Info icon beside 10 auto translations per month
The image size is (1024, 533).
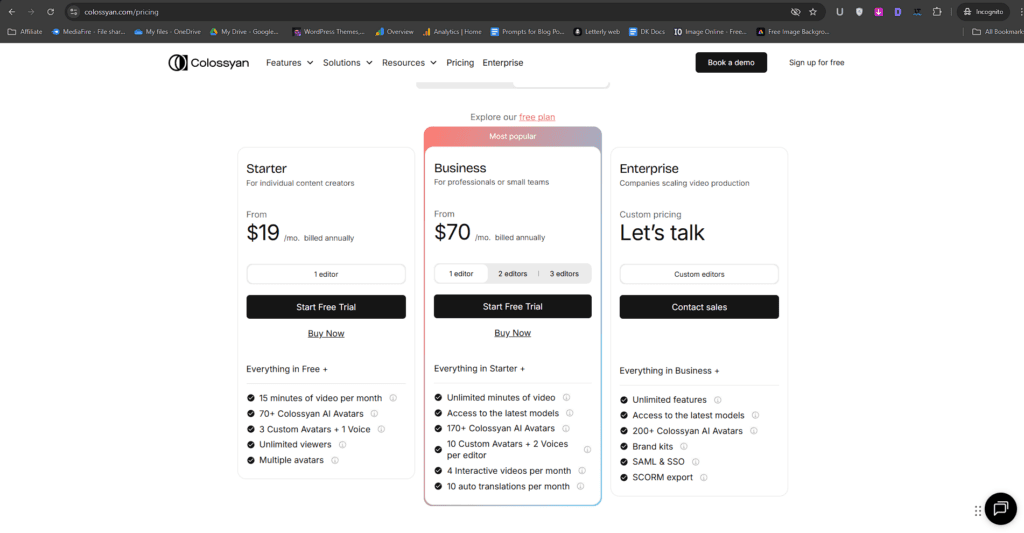pos(580,486)
